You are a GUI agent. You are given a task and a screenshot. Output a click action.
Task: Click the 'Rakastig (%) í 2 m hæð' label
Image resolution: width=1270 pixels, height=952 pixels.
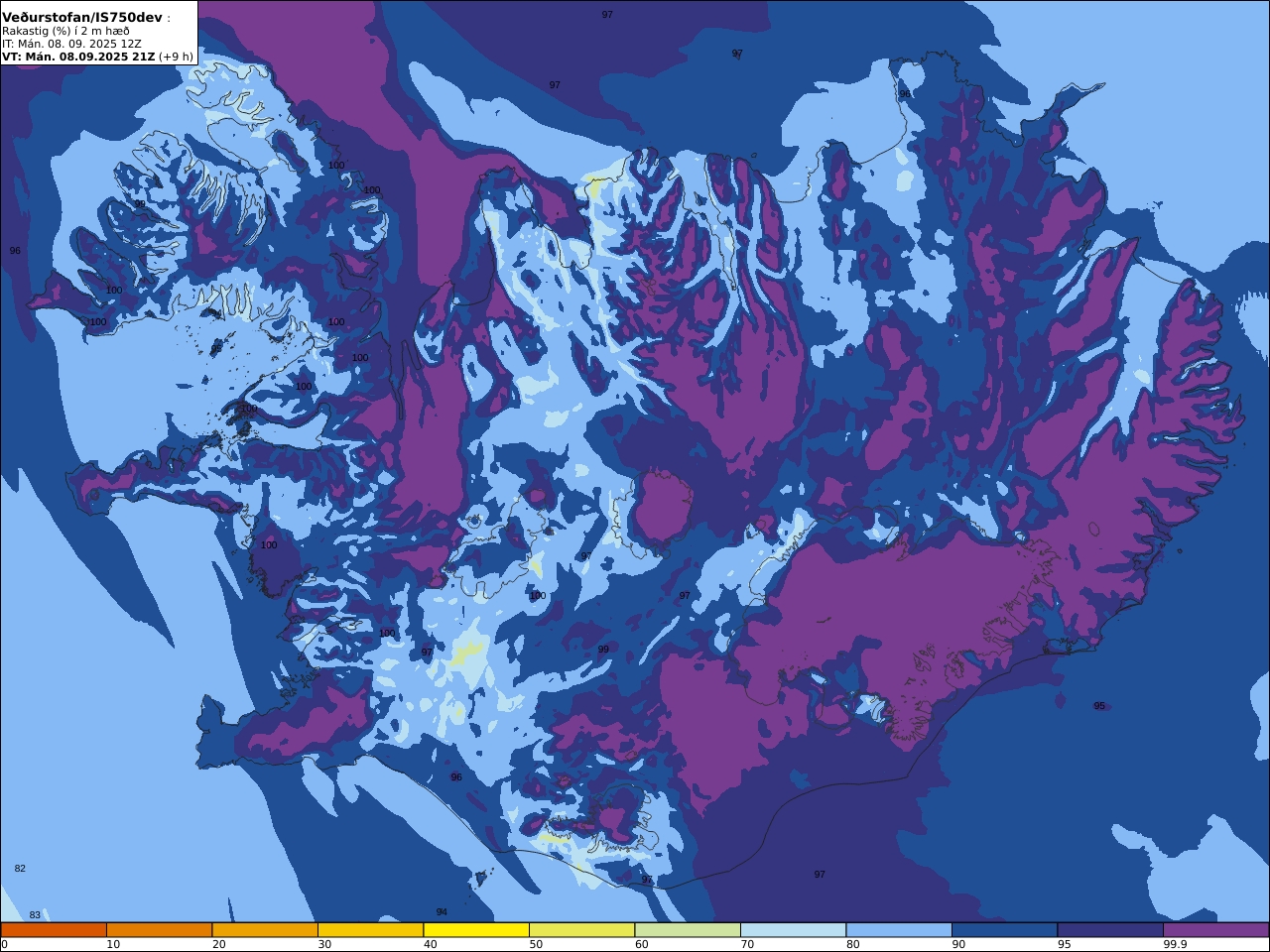point(65,31)
